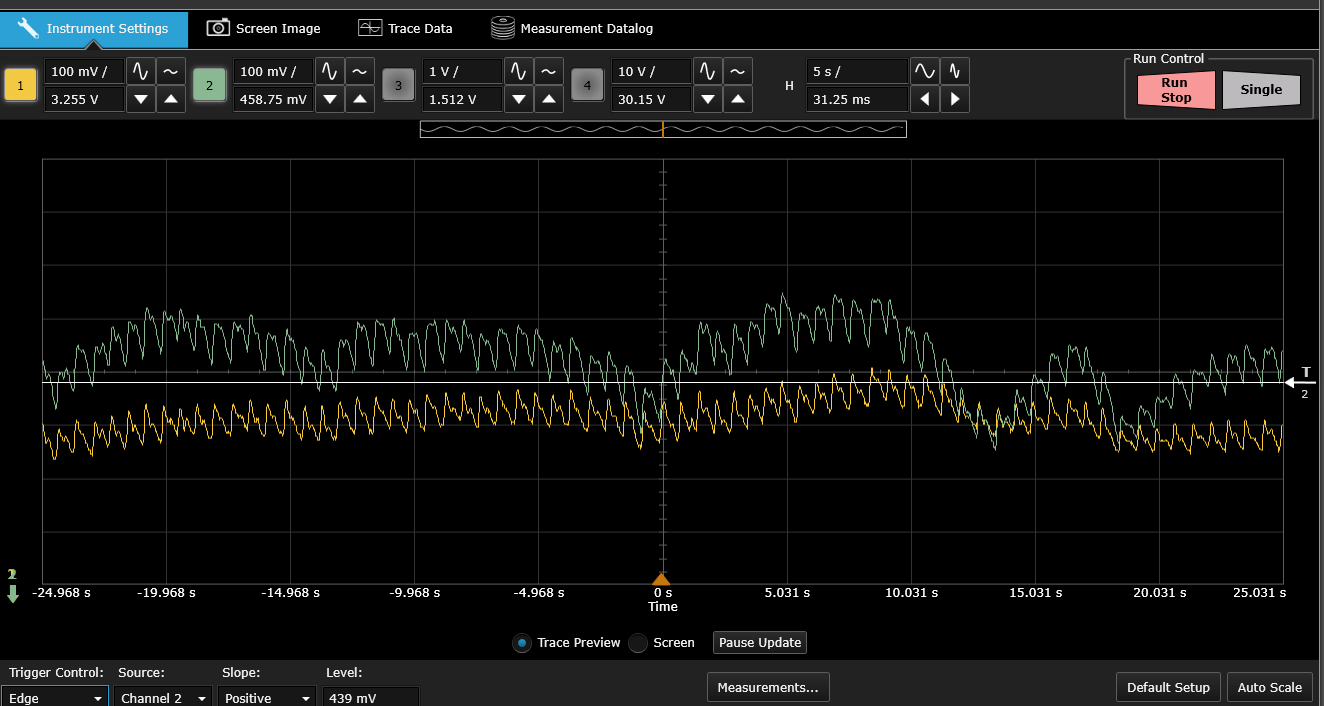Click Channel 4 offset up arrow

(738, 99)
